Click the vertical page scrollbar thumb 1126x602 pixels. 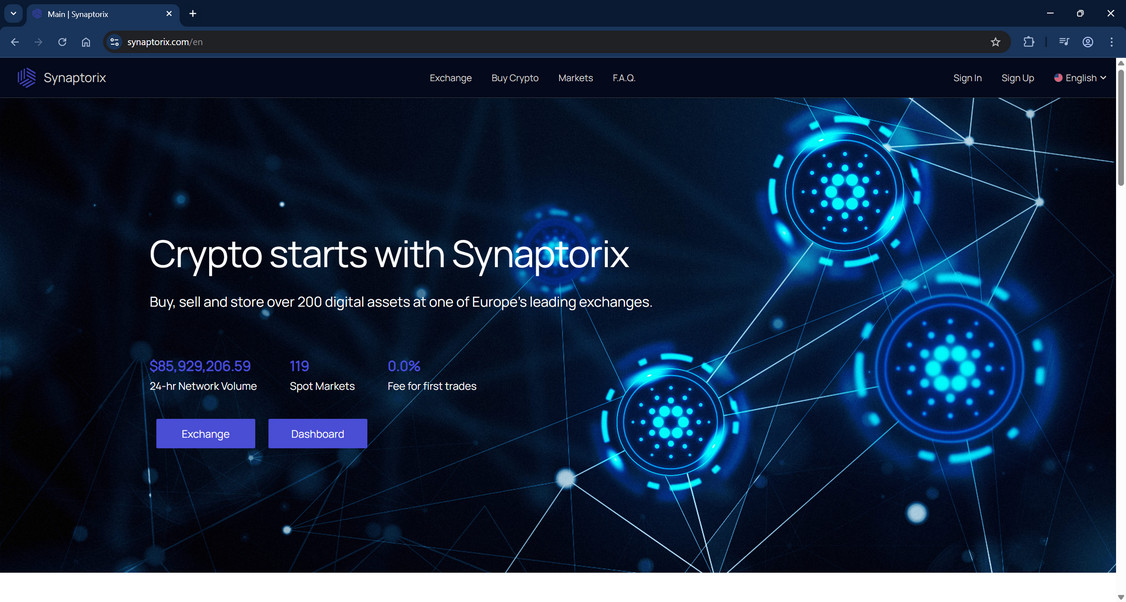click(1120, 129)
